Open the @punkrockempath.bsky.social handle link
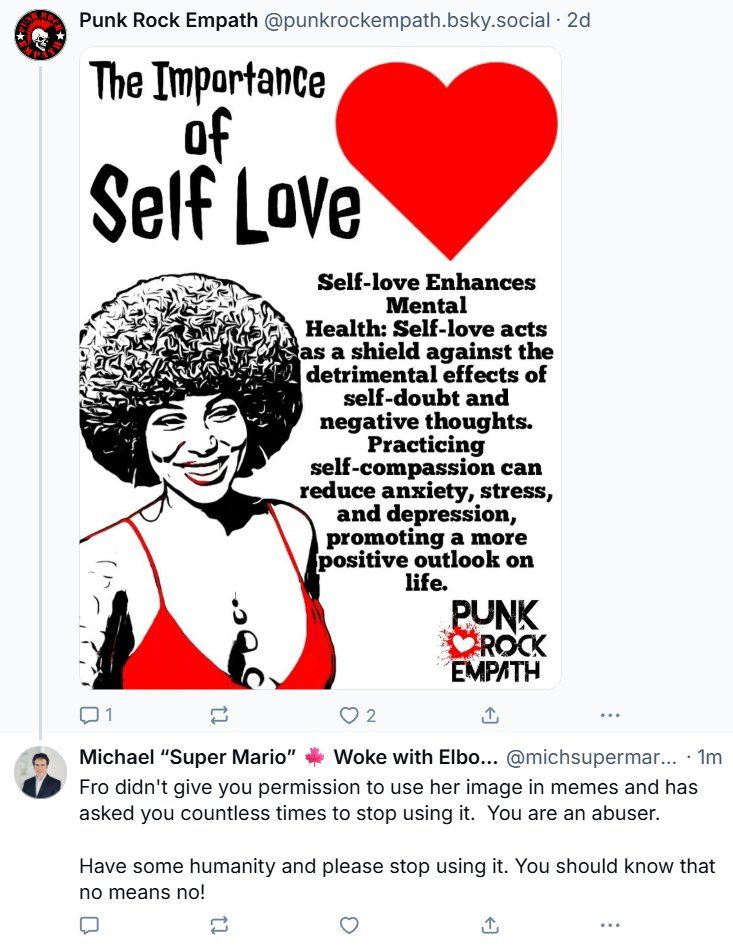 coord(406,20)
